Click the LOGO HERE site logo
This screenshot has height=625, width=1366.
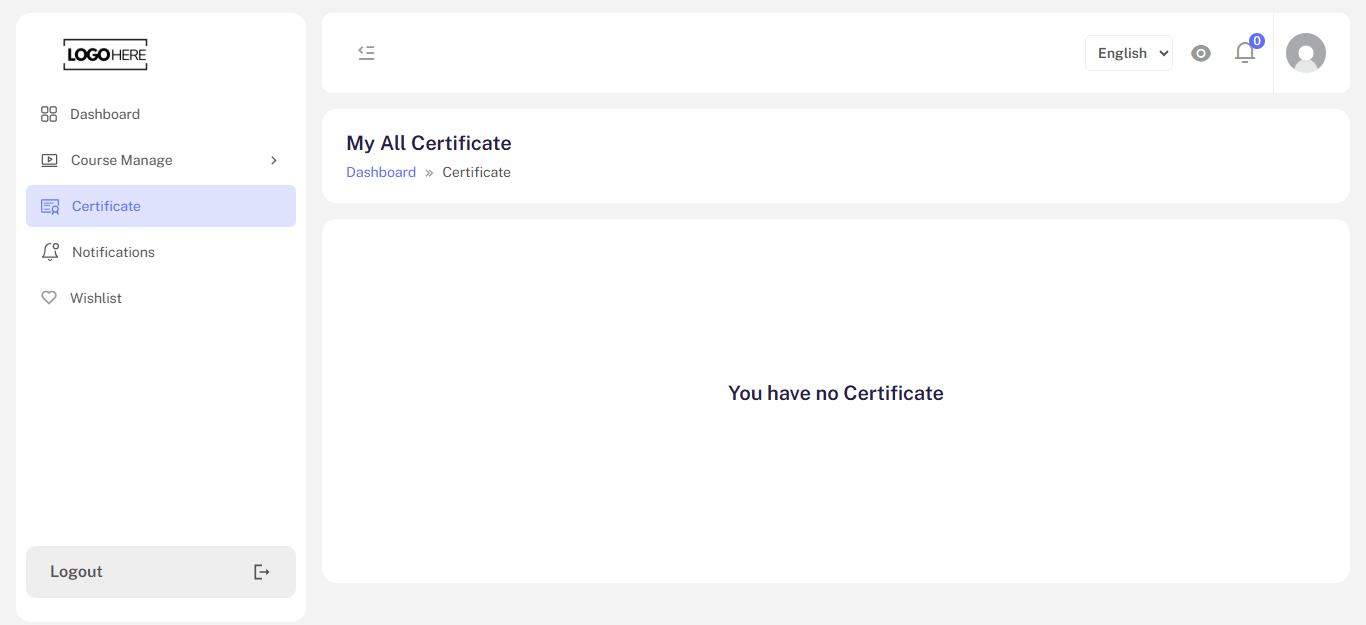(105, 54)
